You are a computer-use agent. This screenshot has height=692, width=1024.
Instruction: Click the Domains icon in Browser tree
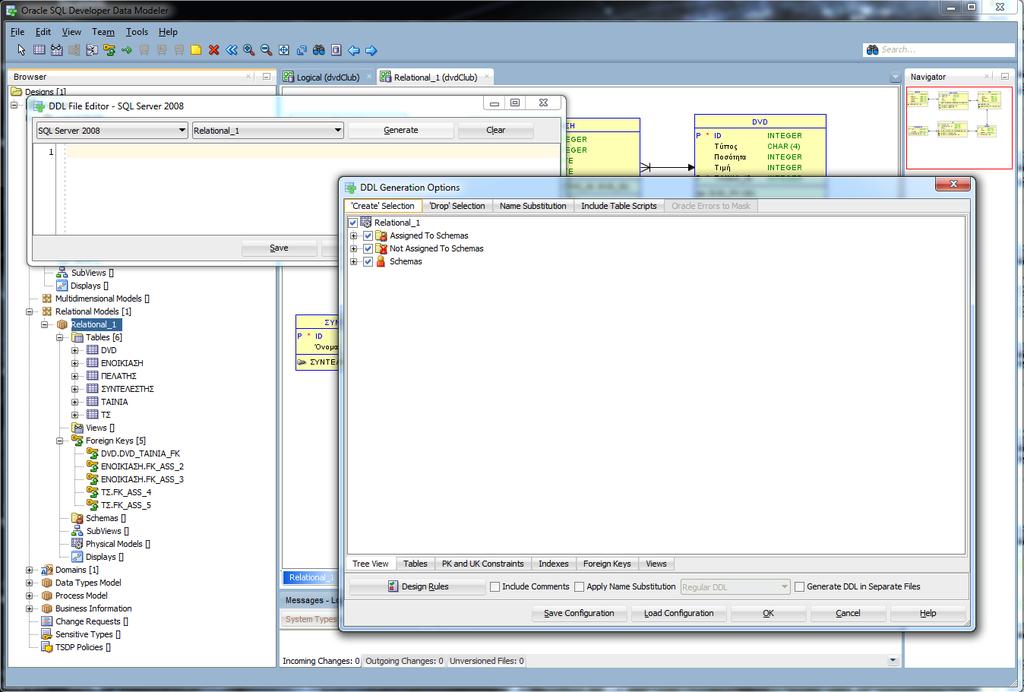click(47, 570)
